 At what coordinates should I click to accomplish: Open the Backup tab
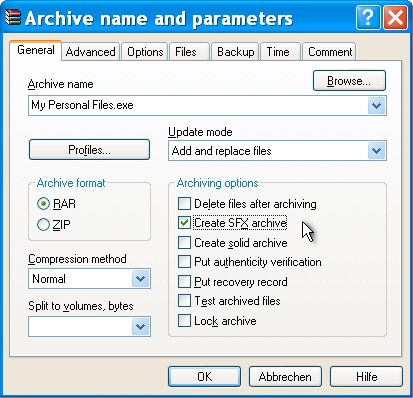(235, 52)
